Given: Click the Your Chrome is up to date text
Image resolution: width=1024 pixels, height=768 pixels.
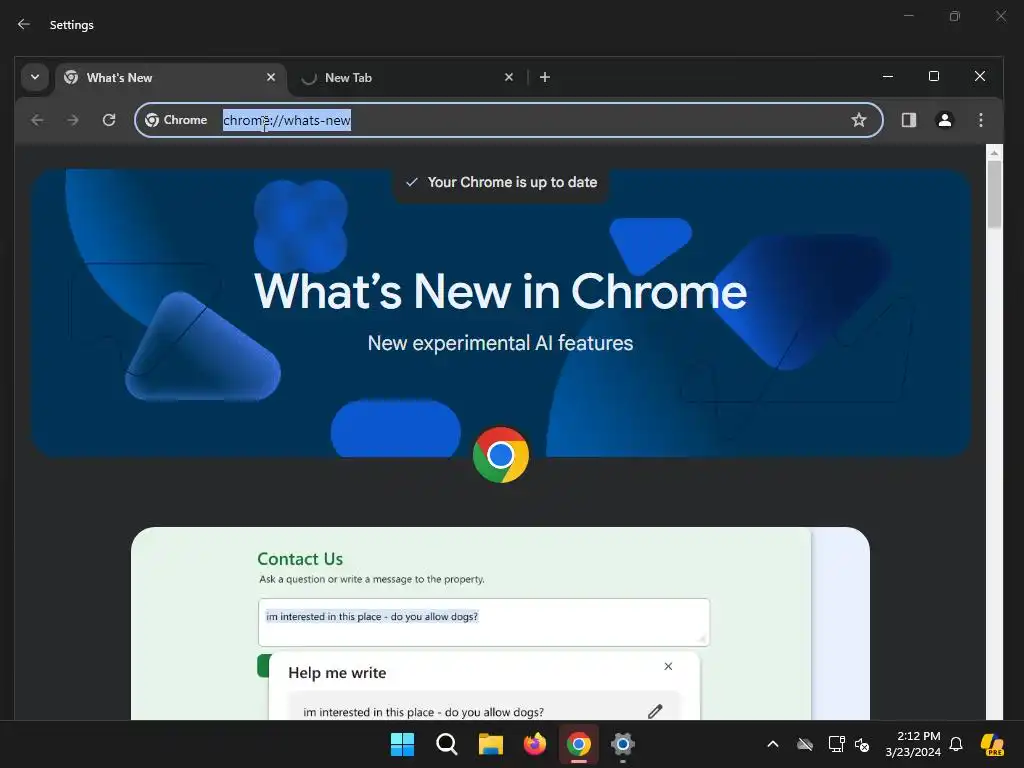Looking at the screenshot, I should (512, 182).
